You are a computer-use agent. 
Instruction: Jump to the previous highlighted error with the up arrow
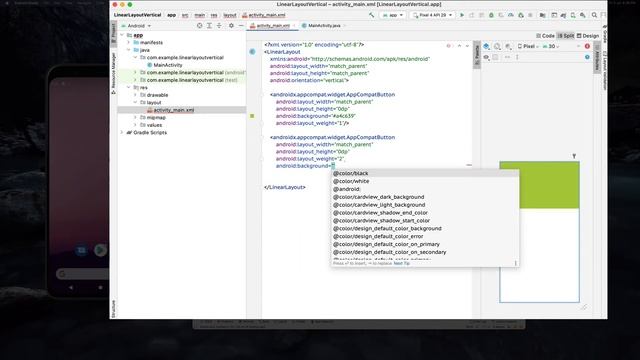(459, 46)
